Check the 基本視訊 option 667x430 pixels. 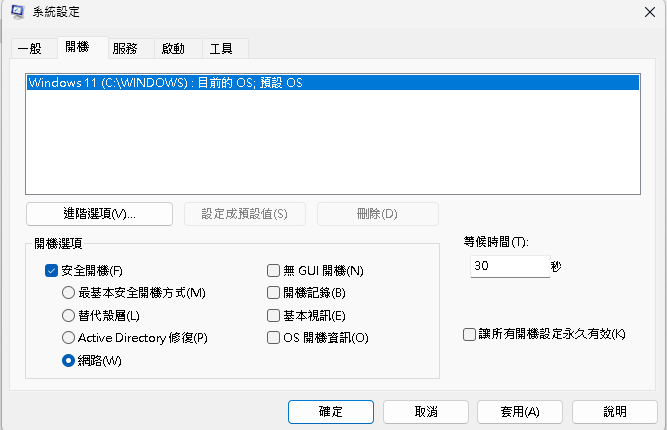[x=273, y=316]
